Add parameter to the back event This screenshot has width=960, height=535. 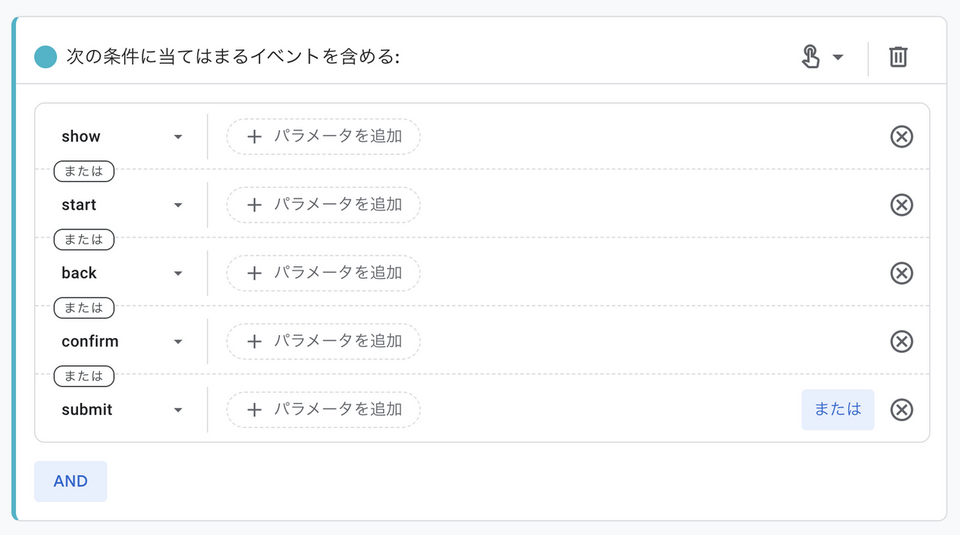pos(323,273)
